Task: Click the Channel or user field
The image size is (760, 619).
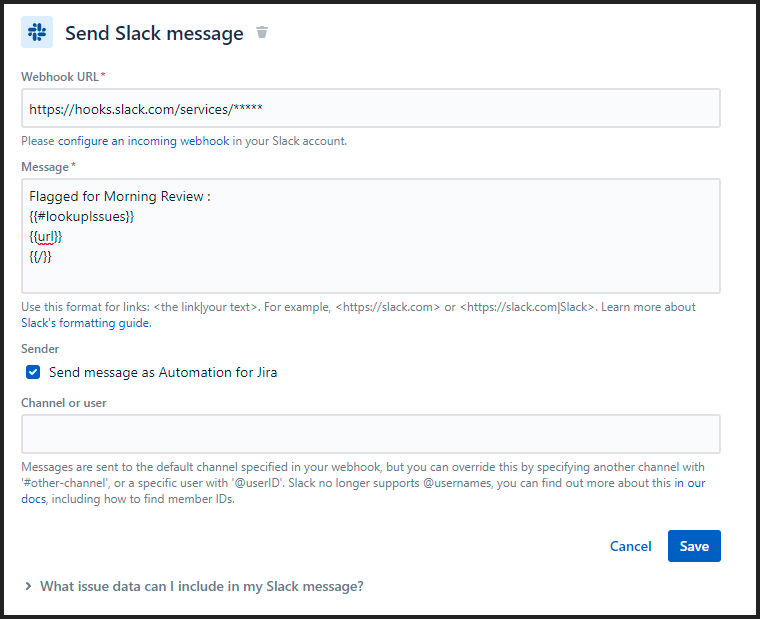Action: coord(371,434)
